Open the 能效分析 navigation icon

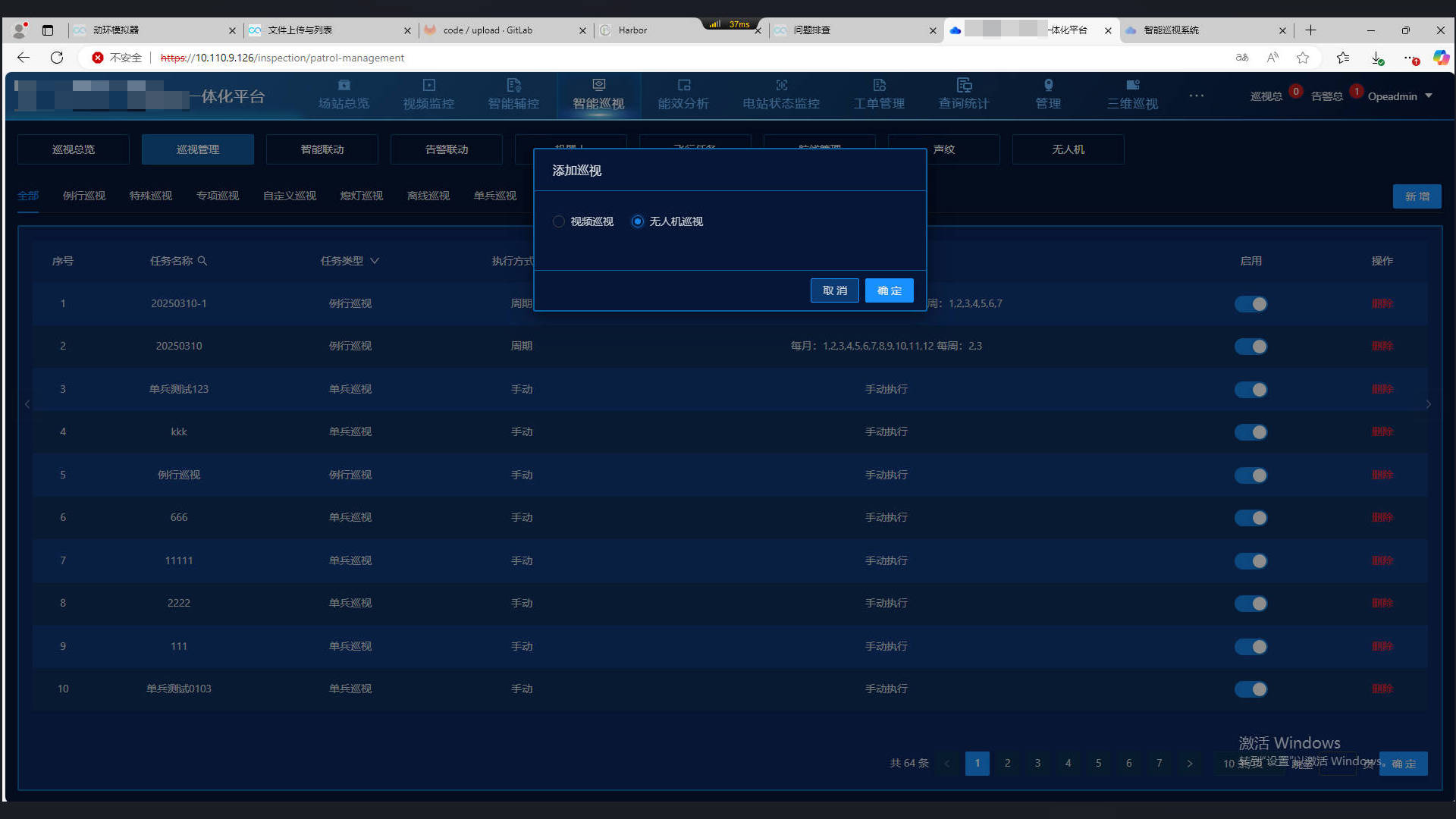pyautogui.click(x=683, y=86)
